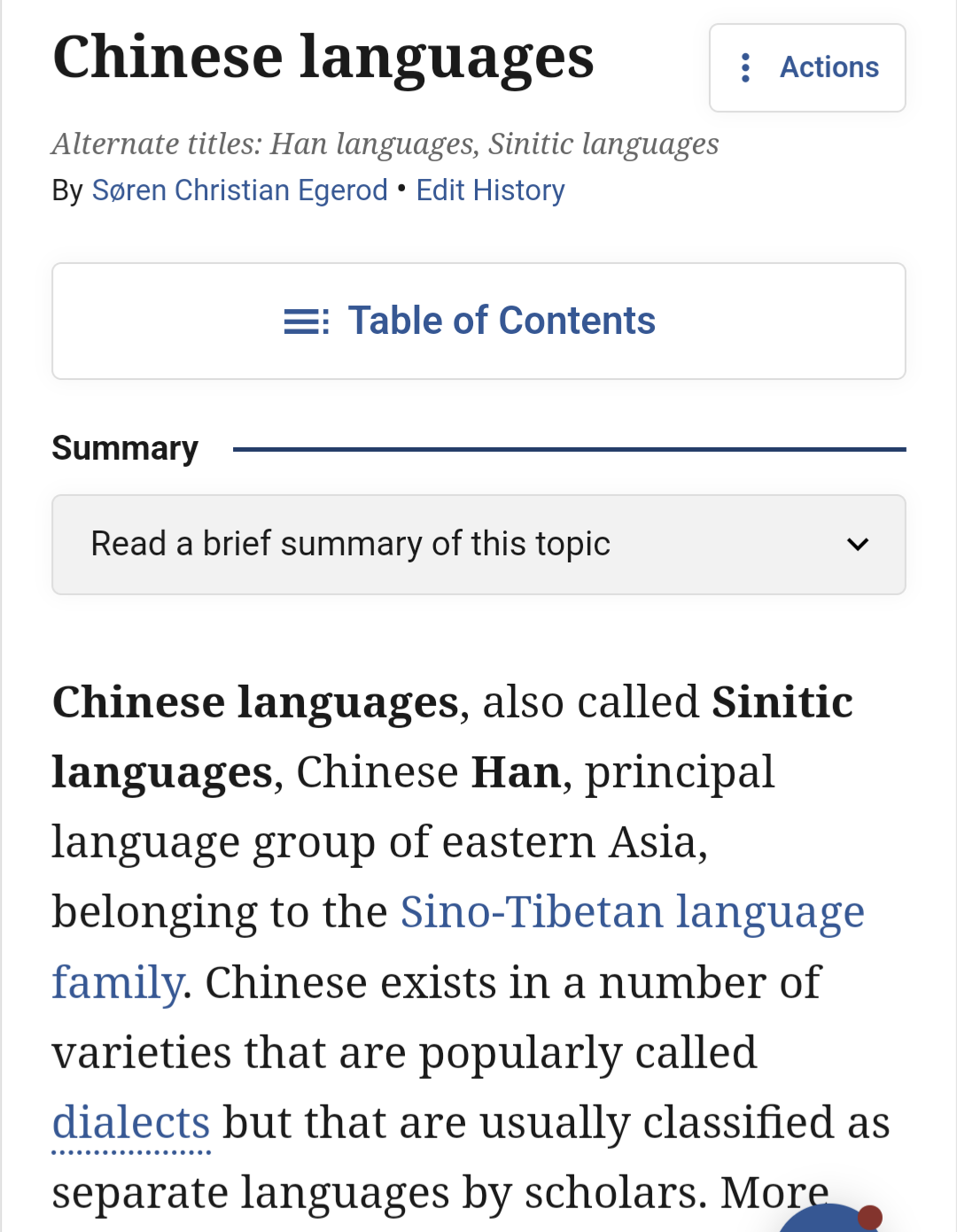Open the dotted-underlined dialects link
This screenshot has width=957, height=1232.
(x=131, y=1123)
